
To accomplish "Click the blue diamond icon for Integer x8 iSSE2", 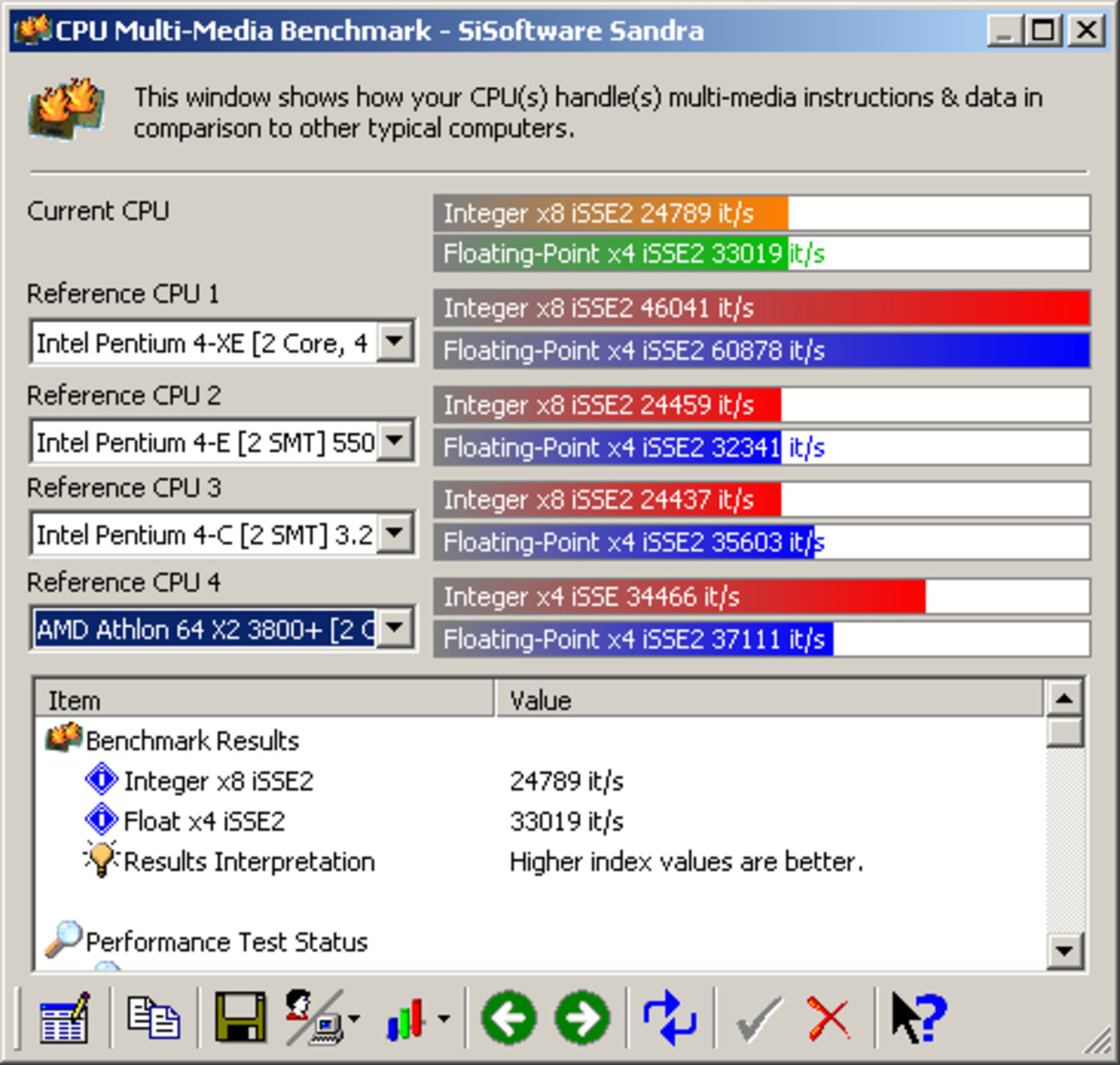I will [x=101, y=780].
